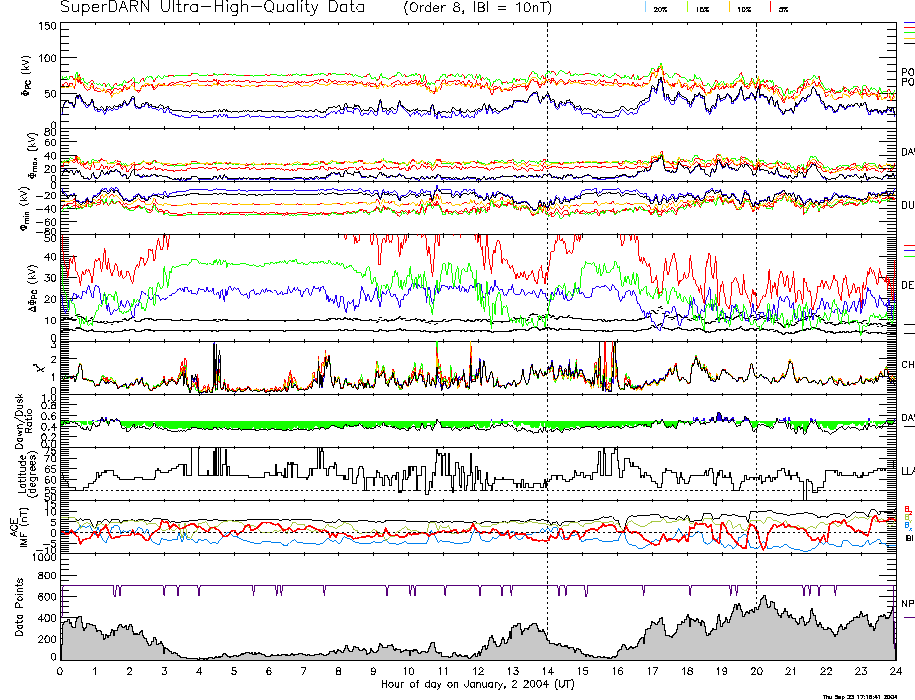Click the '400' tick on Data Points axis
Image resolution: width=915 pixels, height=700 pixels.
47,618
